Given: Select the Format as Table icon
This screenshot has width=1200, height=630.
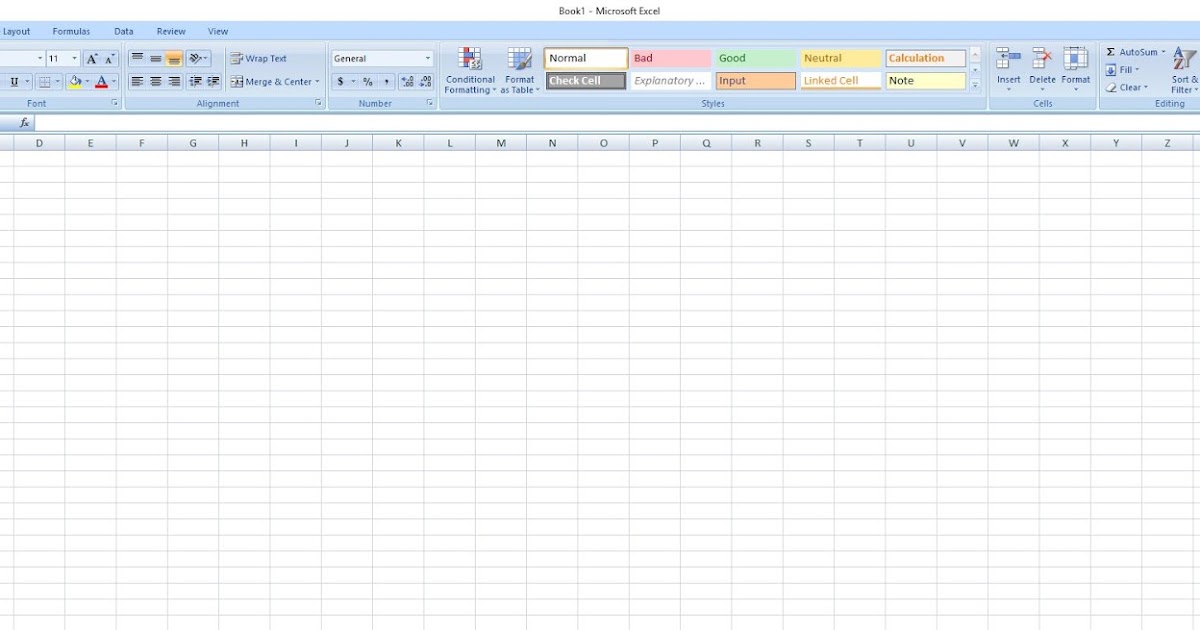Looking at the screenshot, I should tap(520, 68).
